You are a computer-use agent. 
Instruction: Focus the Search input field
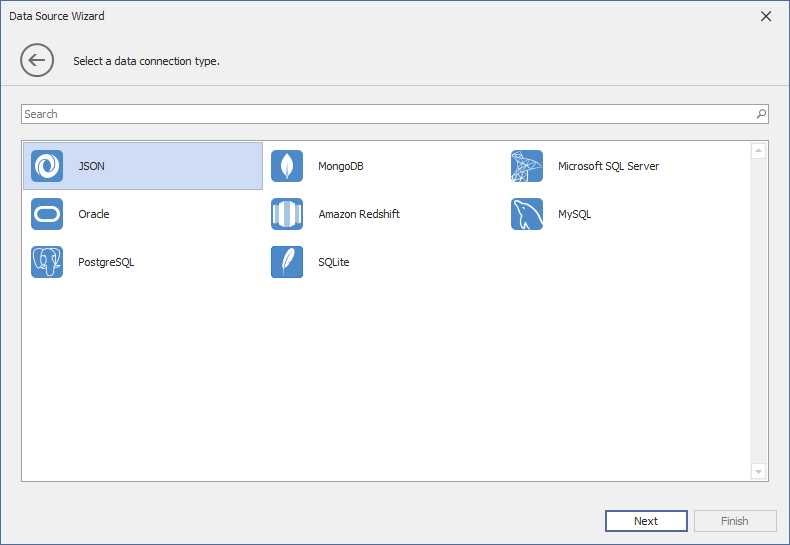[x=394, y=114]
